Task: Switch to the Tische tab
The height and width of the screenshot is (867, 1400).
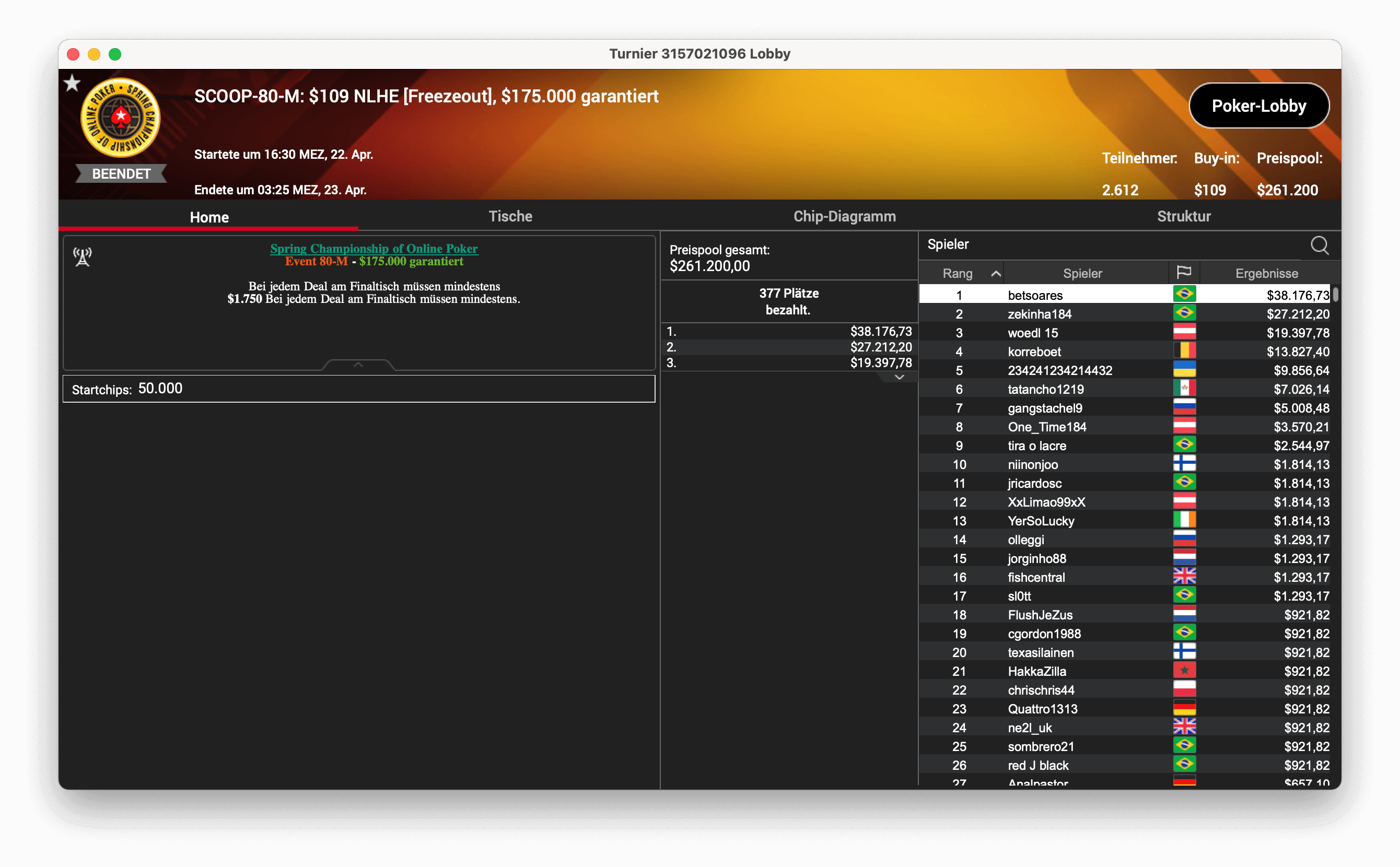Action: (510, 216)
